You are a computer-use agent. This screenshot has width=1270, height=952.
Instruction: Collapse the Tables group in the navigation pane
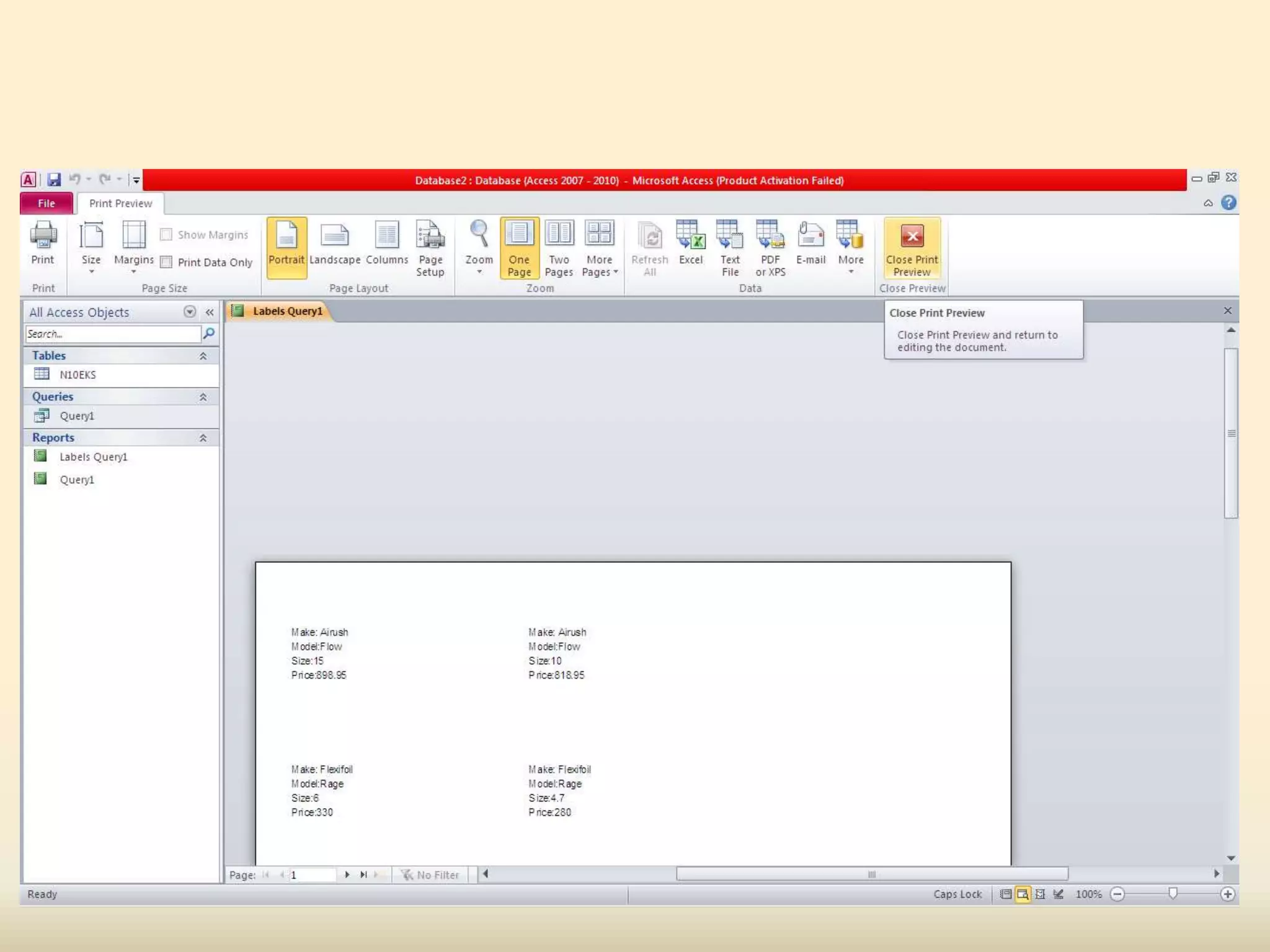pyautogui.click(x=203, y=356)
